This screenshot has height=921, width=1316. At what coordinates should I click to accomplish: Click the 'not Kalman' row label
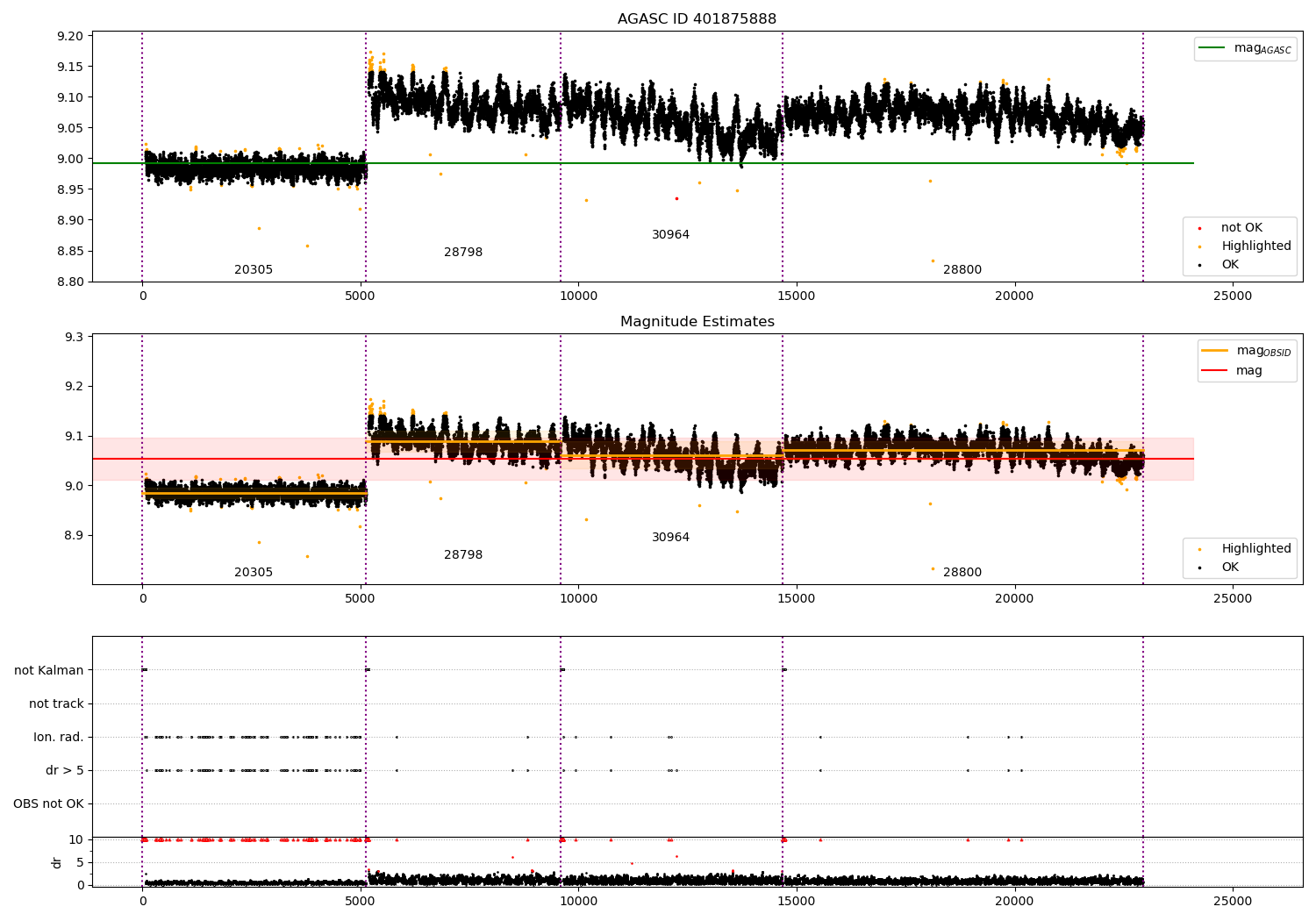(x=49, y=671)
